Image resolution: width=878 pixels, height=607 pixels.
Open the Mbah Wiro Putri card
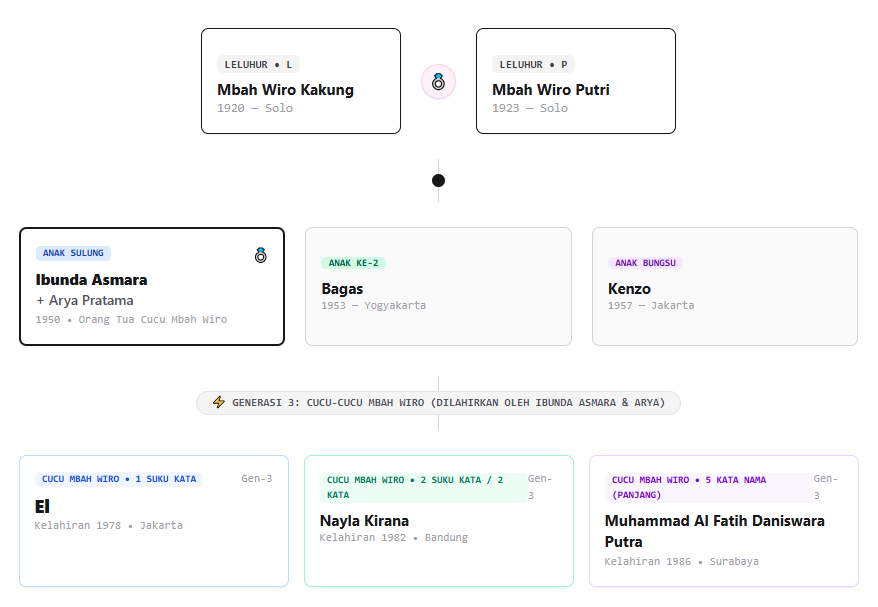[x=576, y=81]
